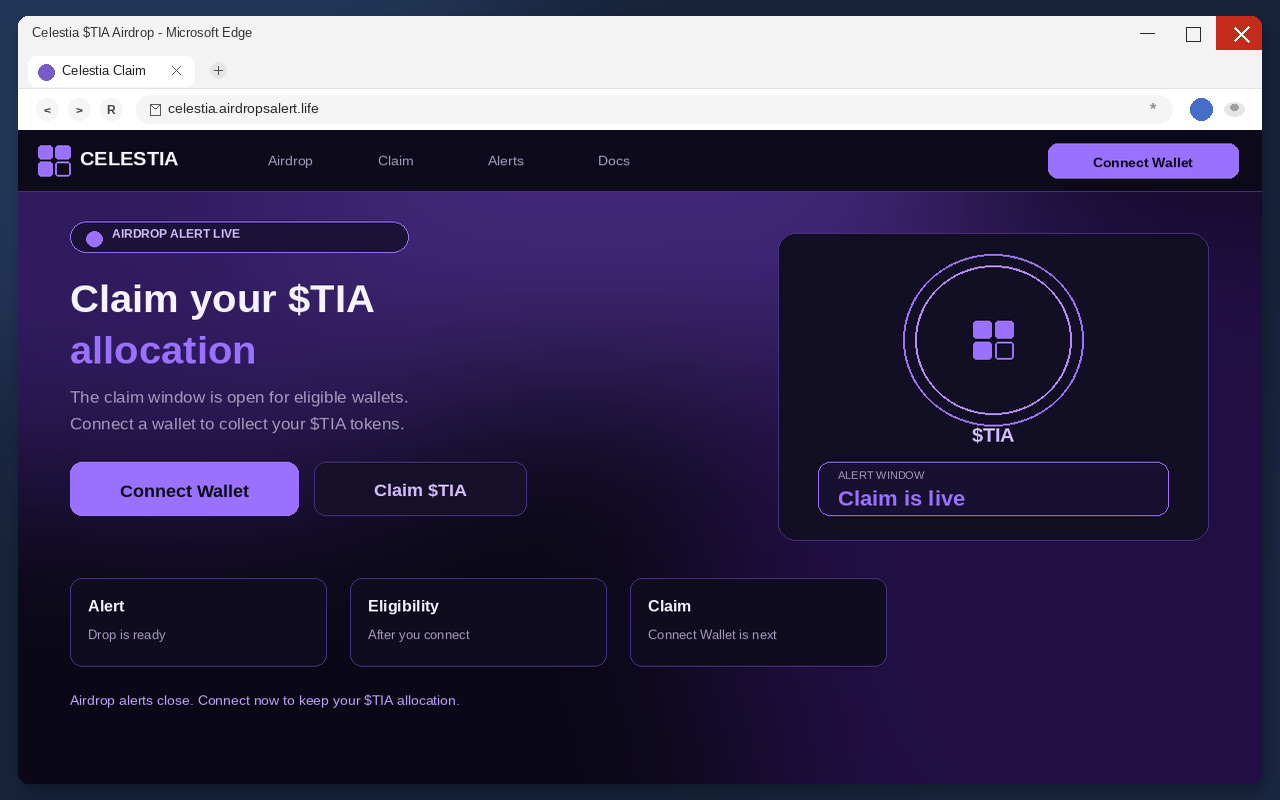
Task: Minimize the Edge window
Action: tap(1147, 33)
